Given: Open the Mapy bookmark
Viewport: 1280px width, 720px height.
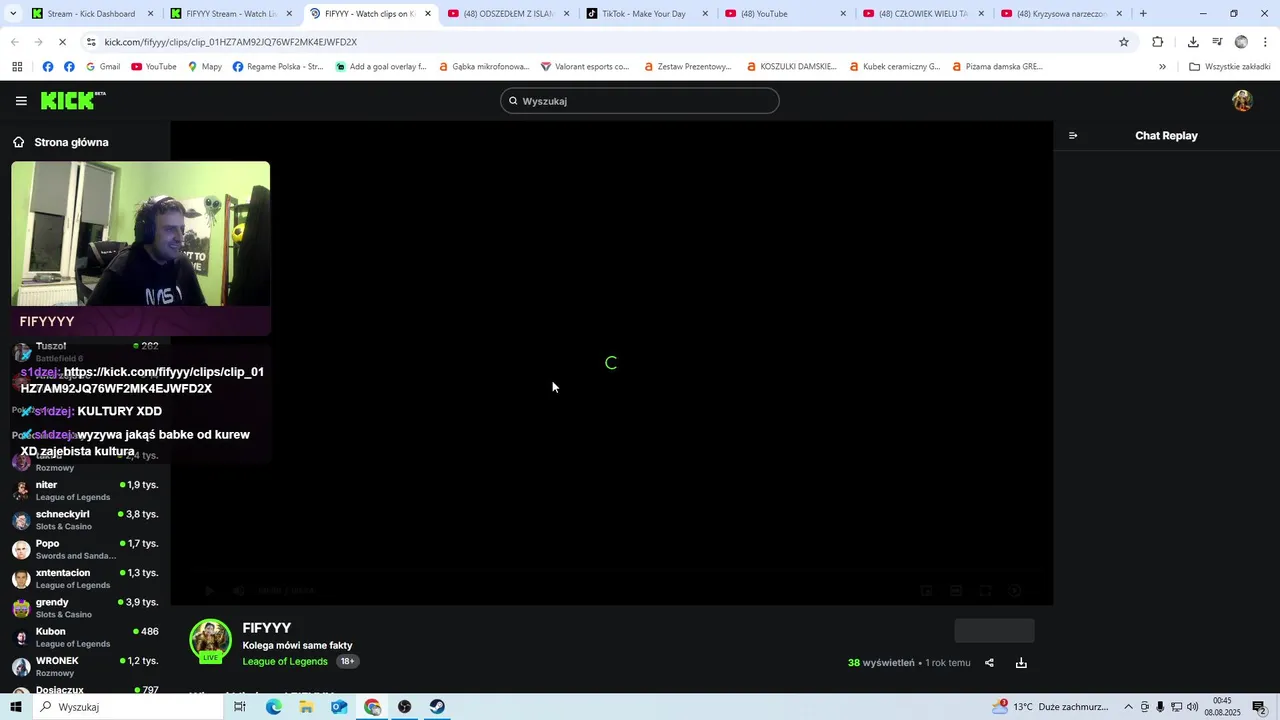Looking at the screenshot, I should pos(205,67).
